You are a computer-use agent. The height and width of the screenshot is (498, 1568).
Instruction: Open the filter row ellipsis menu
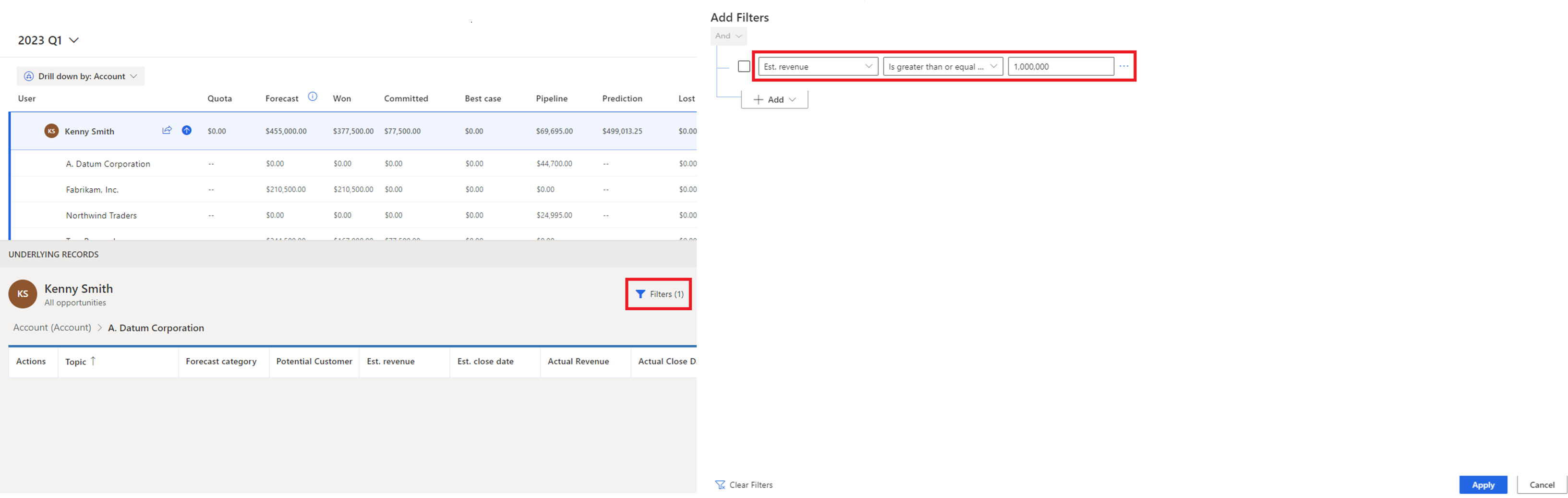pyautogui.click(x=1123, y=66)
